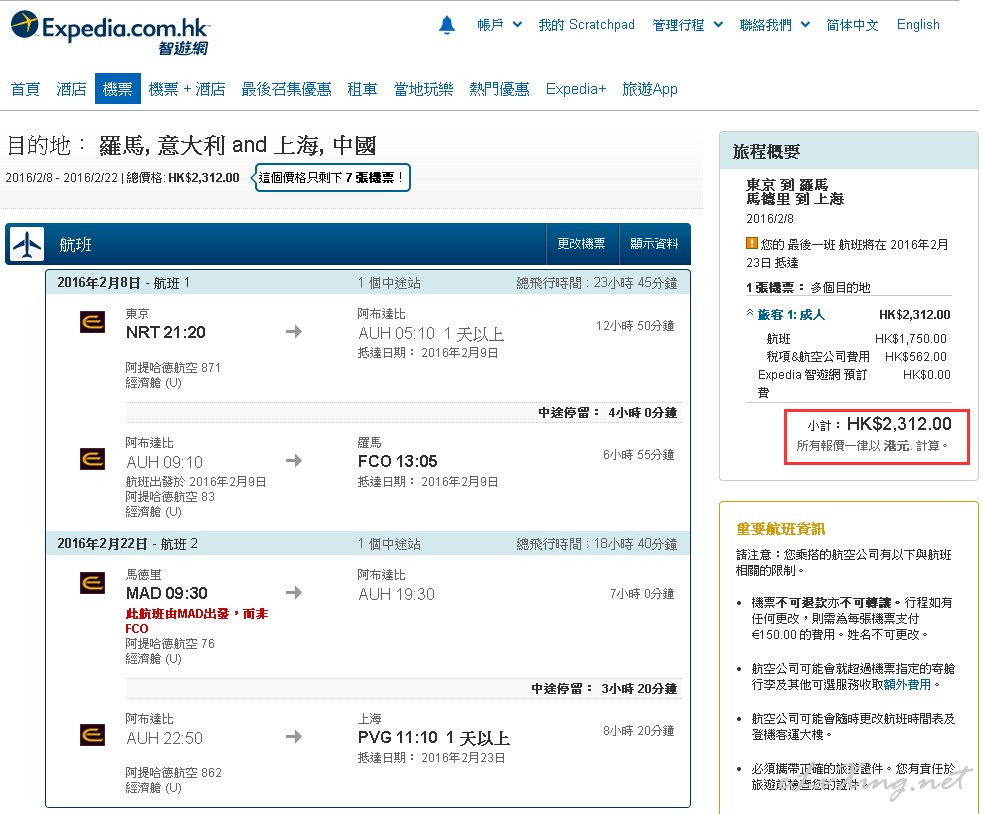
Task: Click the 7 tickets left notice
Action: point(332,177)
